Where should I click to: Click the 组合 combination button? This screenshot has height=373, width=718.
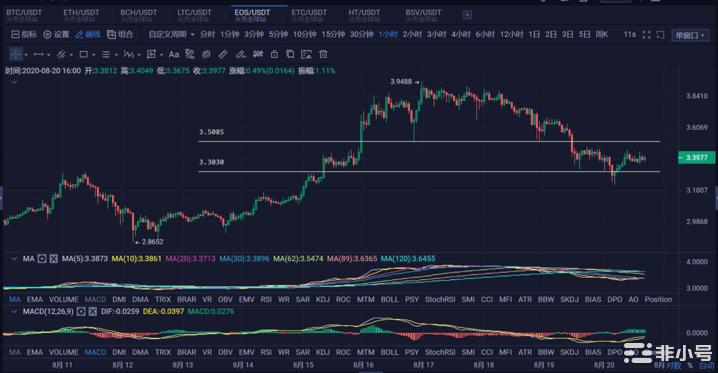click(120, 34)
